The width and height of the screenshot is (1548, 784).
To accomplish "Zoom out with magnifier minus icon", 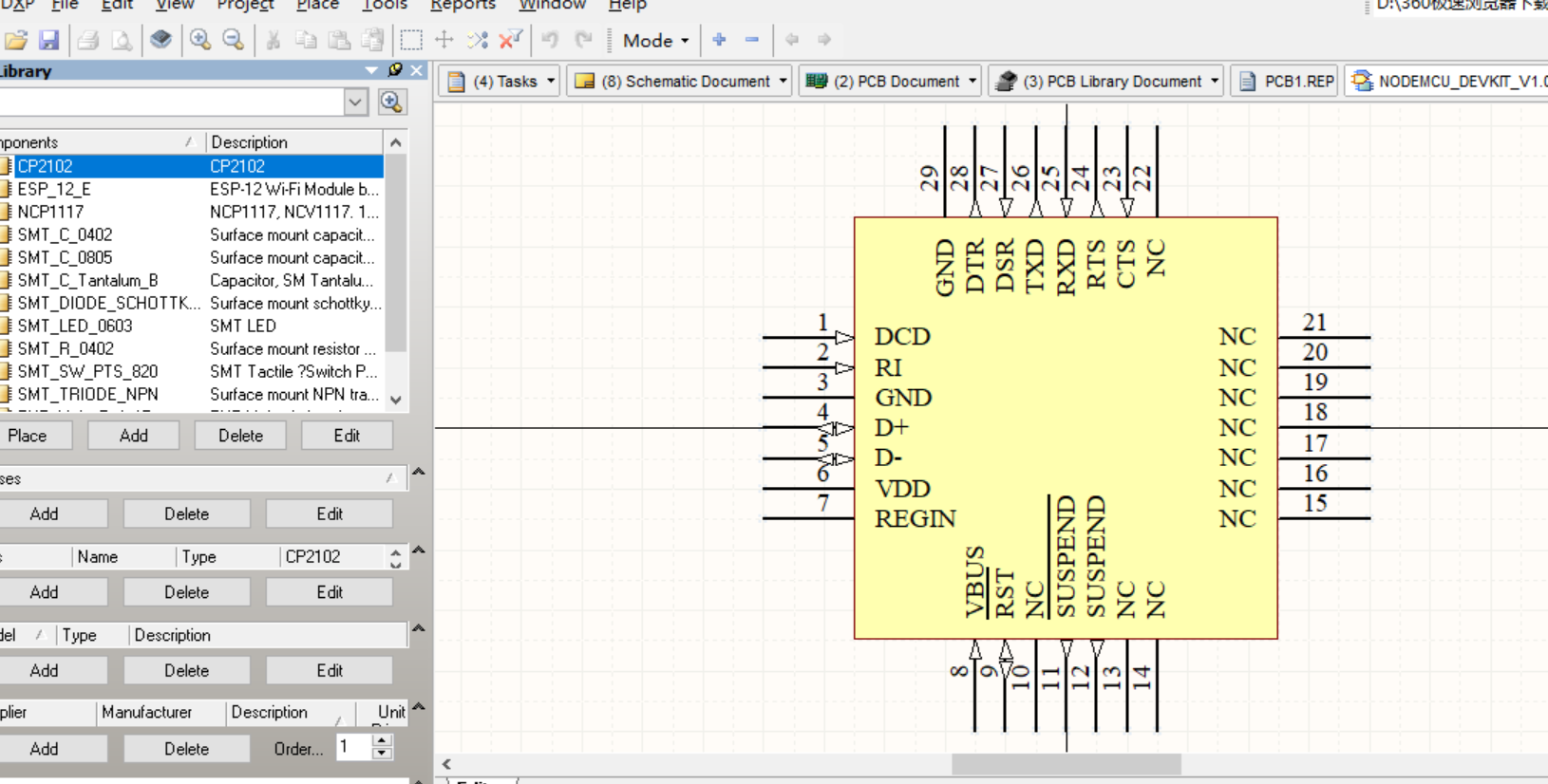I will point(233,40).
